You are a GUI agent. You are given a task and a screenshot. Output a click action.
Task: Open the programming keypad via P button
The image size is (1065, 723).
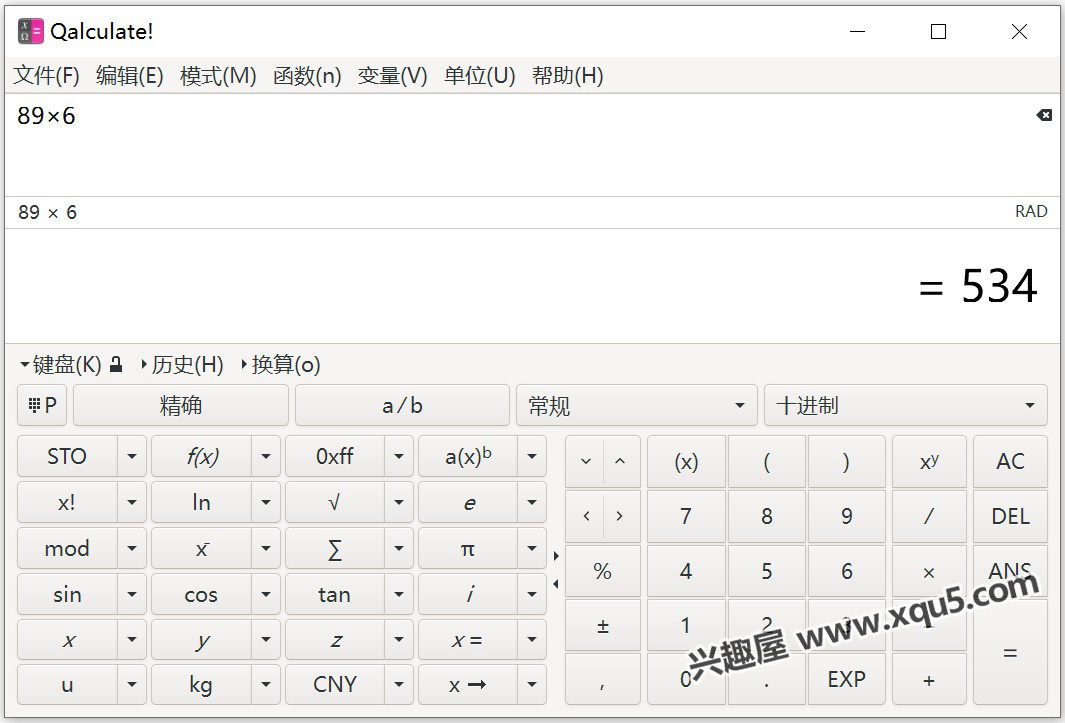[x=42, y=406]
